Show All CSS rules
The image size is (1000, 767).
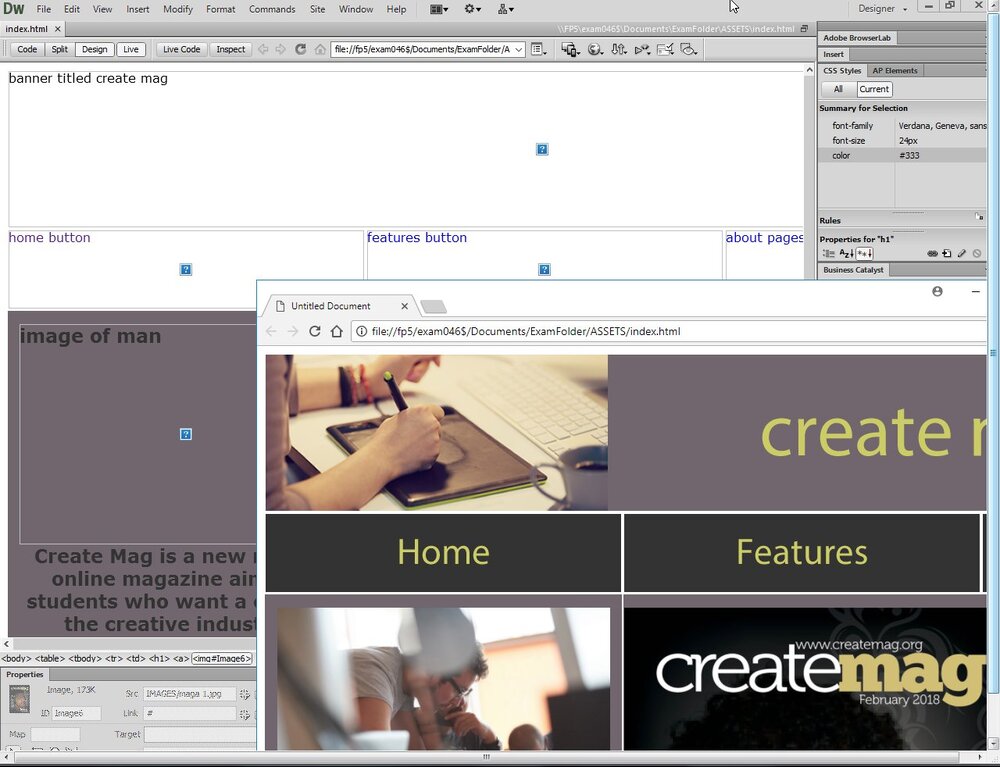click(838, 89)
